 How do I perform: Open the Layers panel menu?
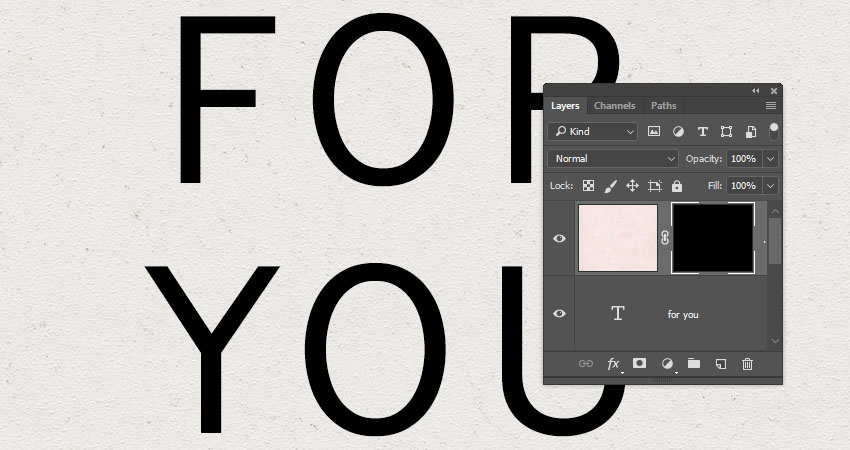[x=771, y=106]
